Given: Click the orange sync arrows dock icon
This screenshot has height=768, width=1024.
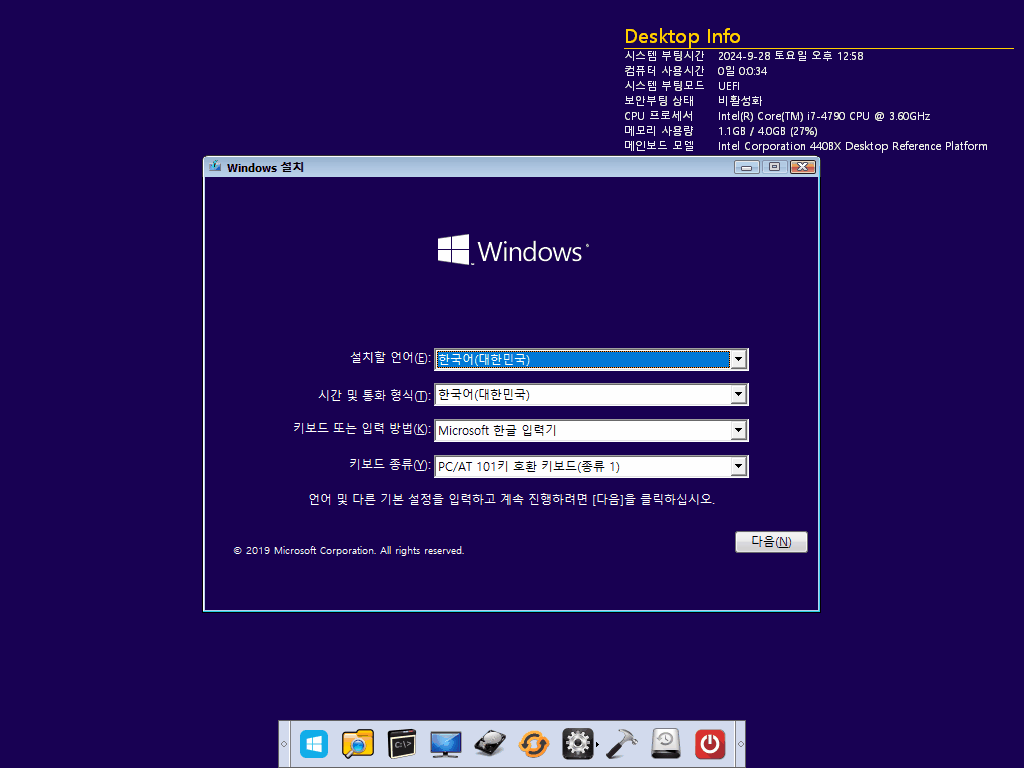Looking at the screenshot, I should pyautogui.click(x=534, y=744).
